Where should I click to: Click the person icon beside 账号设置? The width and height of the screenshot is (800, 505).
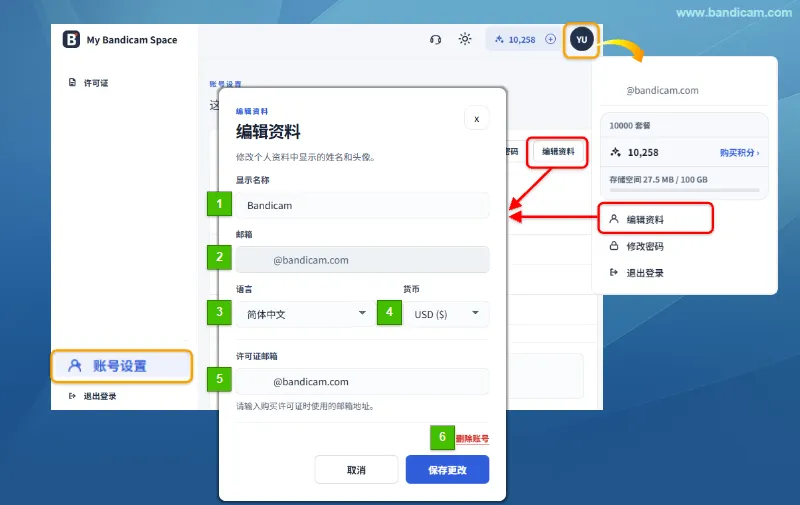point(75,365)
